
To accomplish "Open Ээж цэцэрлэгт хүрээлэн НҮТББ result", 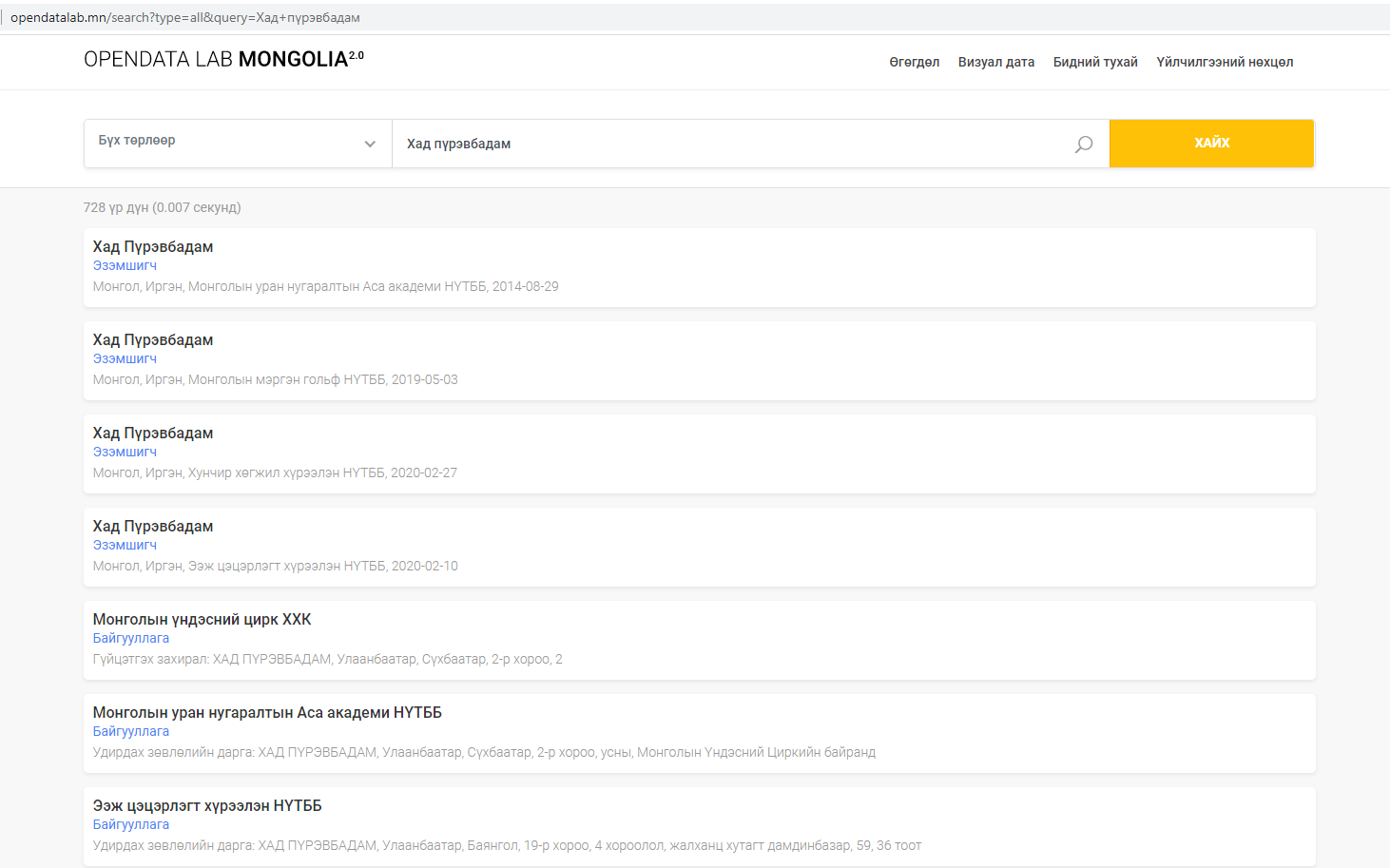I will pos(207,806).
